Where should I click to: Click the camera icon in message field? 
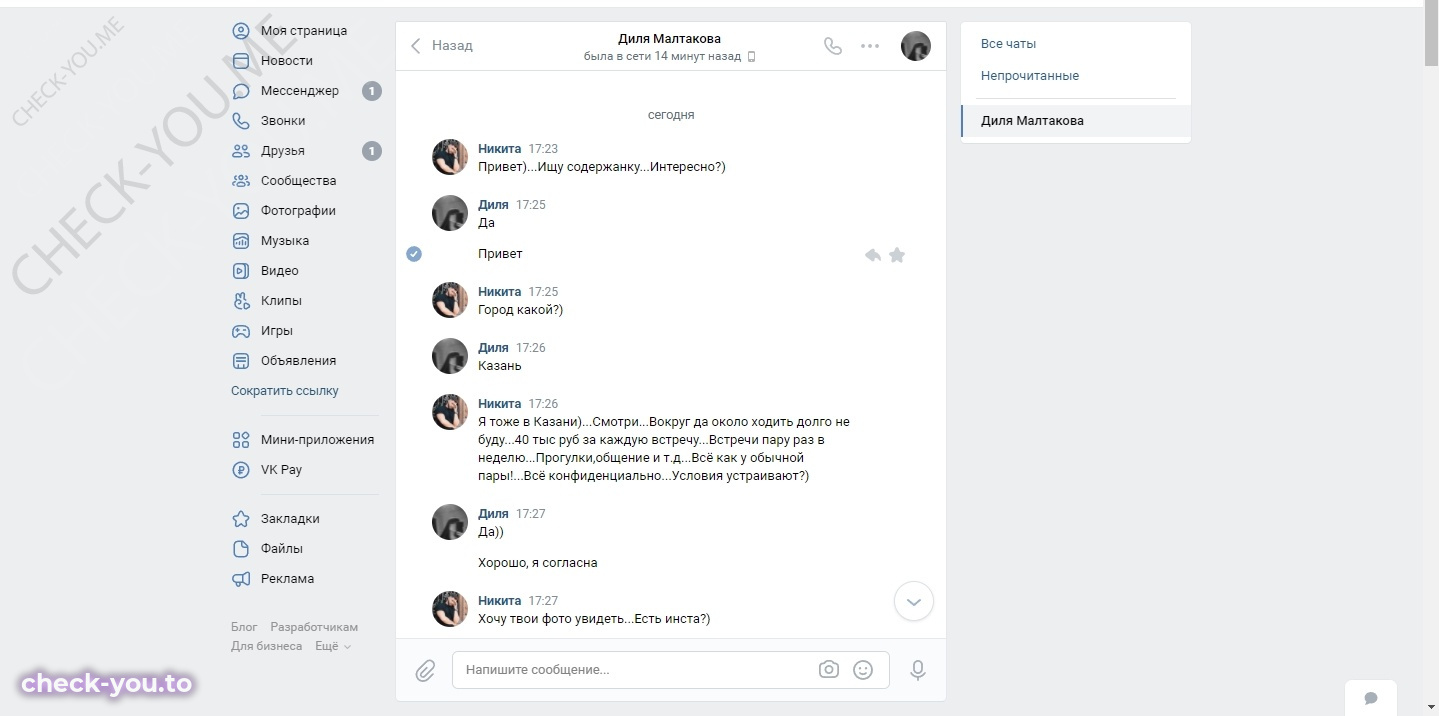point(829,670)
